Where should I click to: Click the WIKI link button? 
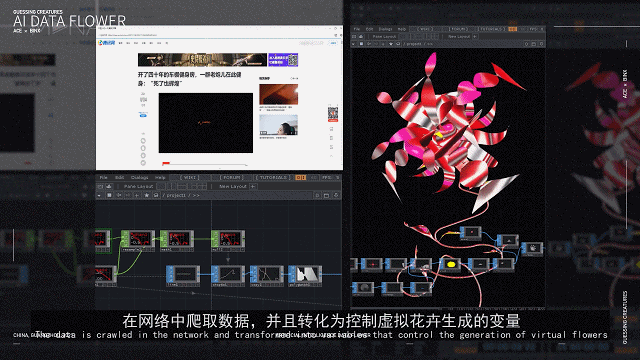point(189,178)
